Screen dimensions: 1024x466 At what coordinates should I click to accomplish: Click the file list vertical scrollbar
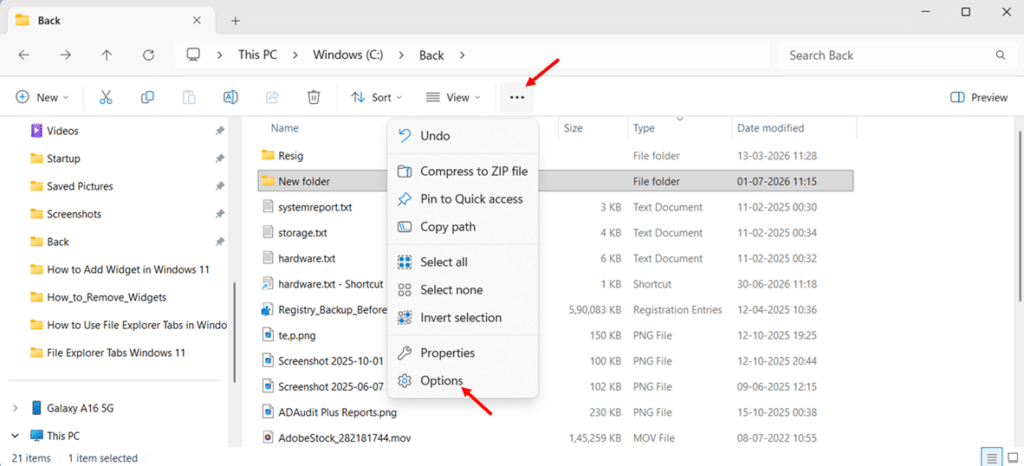tap(1019, 215)
